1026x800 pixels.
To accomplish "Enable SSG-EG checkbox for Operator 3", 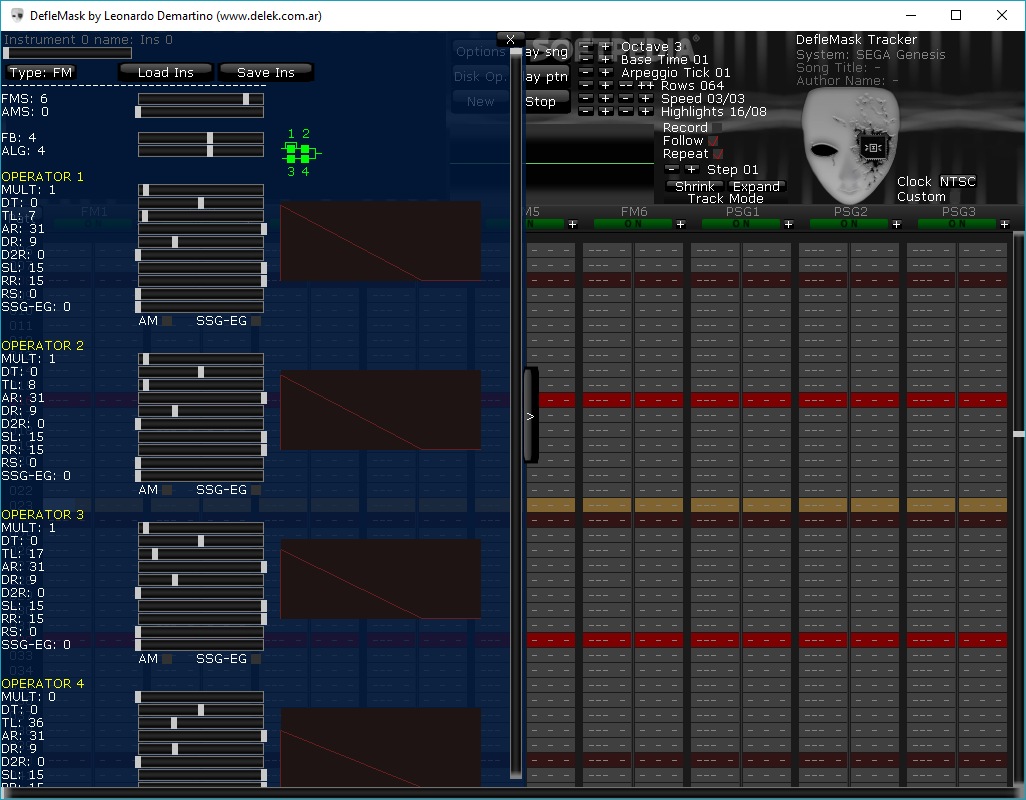I will [256, 659].
